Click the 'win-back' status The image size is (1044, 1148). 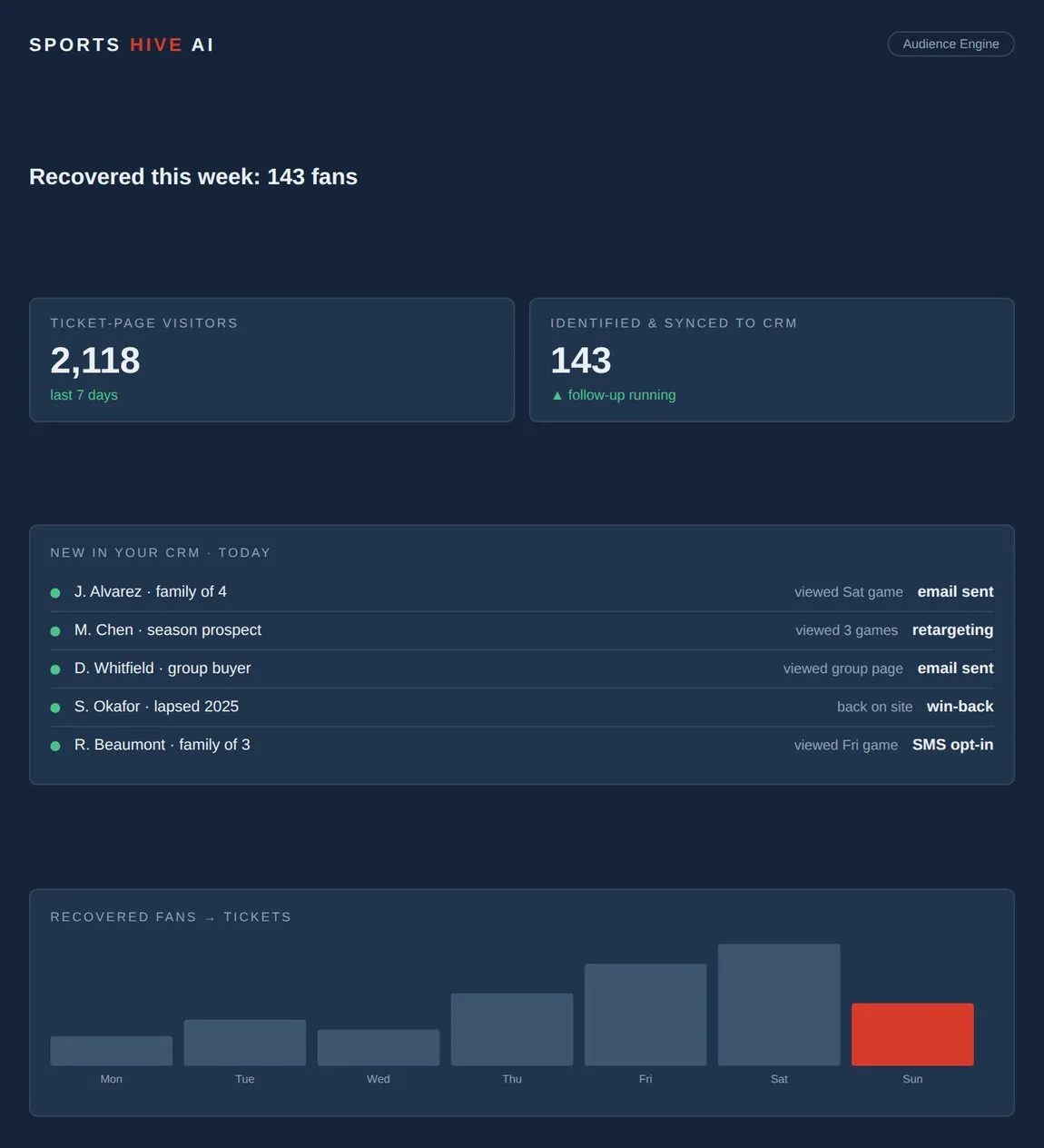pos(960,707)
